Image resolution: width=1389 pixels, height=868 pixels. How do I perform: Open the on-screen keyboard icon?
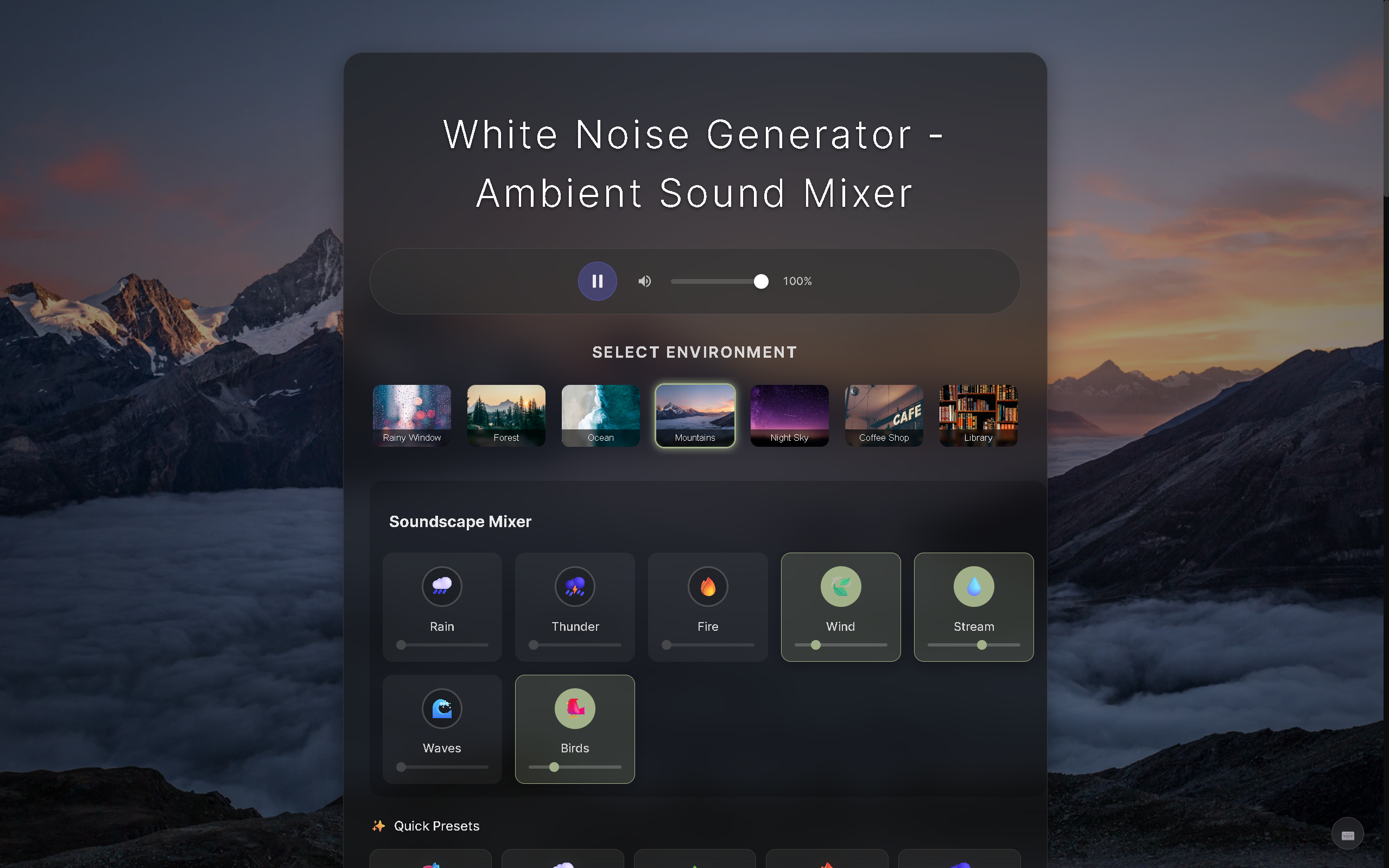click(x=1348, y=833)
